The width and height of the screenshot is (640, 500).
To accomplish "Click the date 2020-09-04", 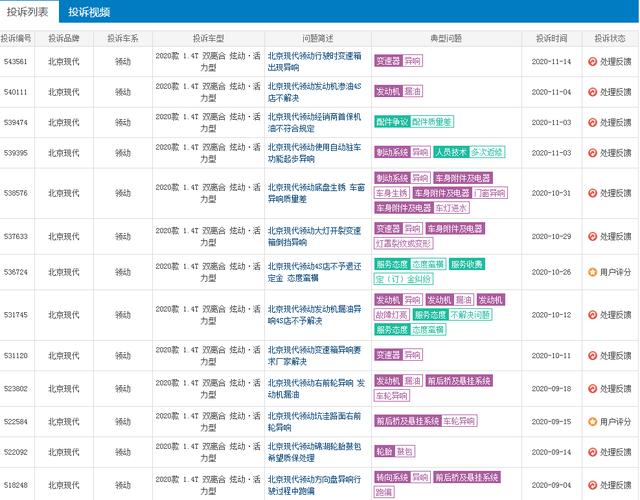I will click(551, 485).
